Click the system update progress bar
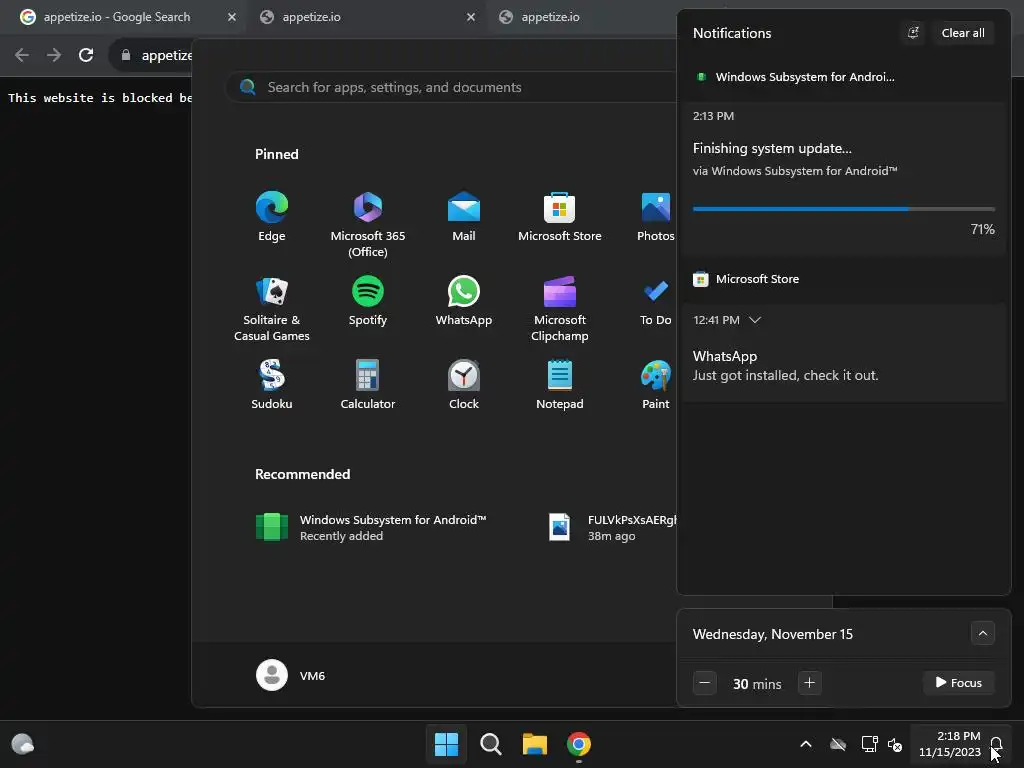Screen dimensions: 1024x768 tap(844, 209)
